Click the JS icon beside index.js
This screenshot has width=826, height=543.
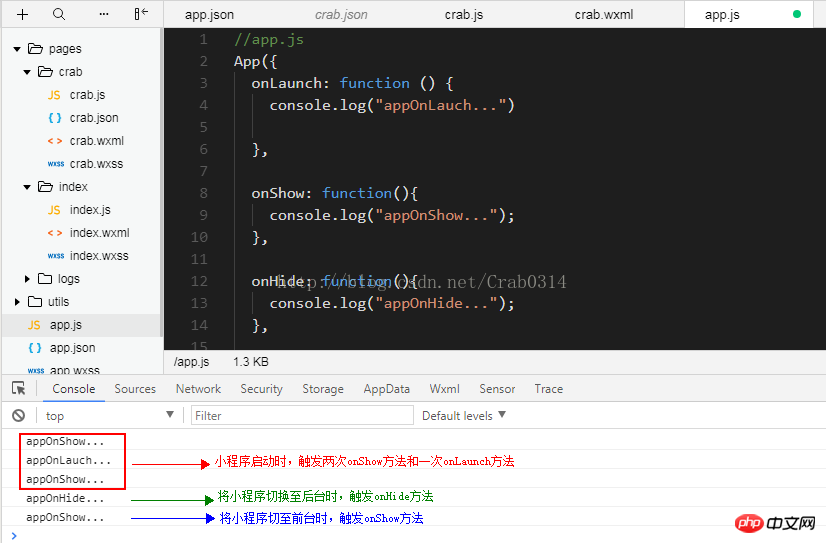coord(54,210)
